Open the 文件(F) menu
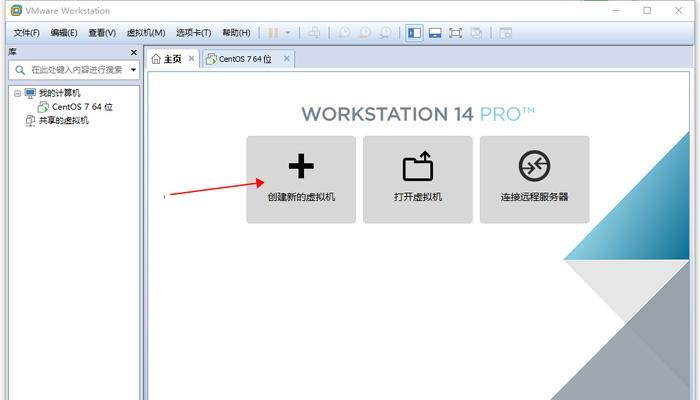 (26, 33)
